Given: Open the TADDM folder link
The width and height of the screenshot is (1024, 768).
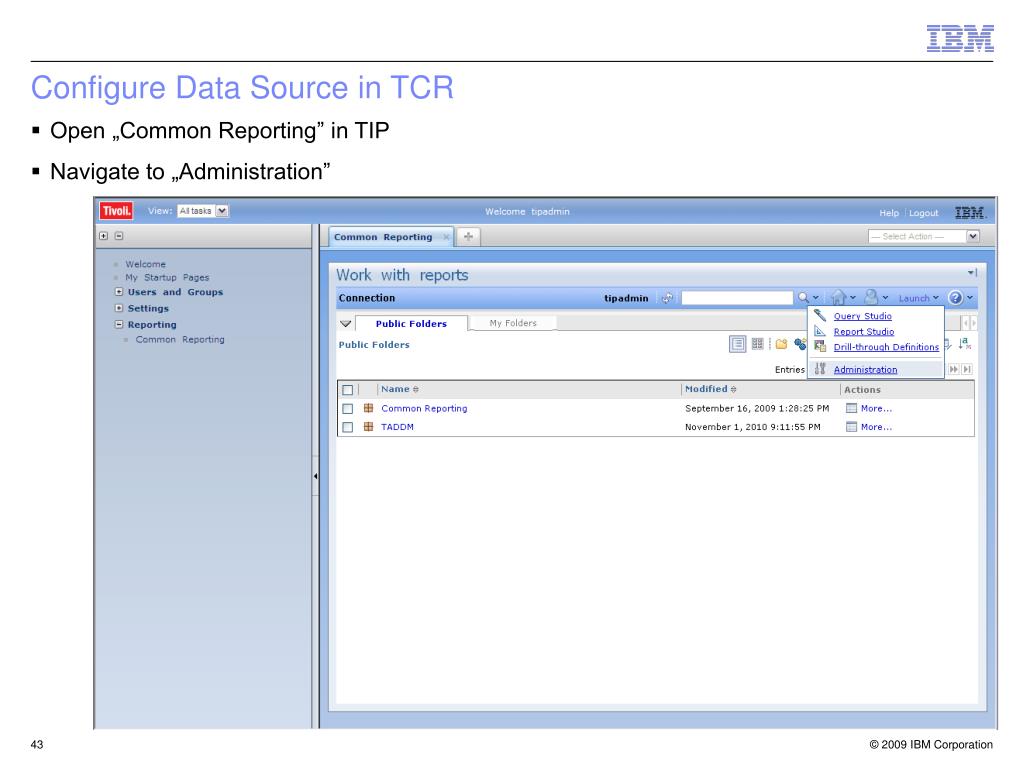Looking at the screenshot, I should [x=397, y=426].
